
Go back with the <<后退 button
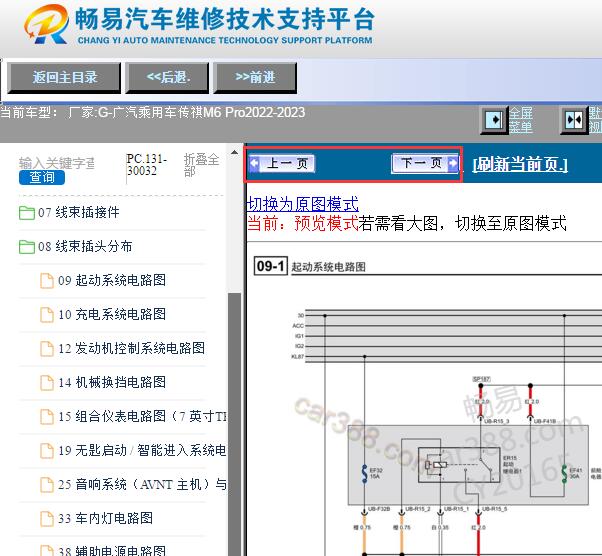point(167,78)
